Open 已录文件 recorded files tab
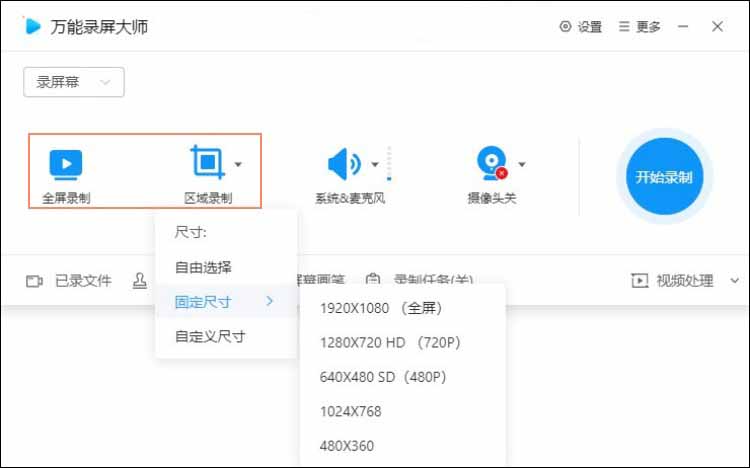 click(x=69, y=280)
